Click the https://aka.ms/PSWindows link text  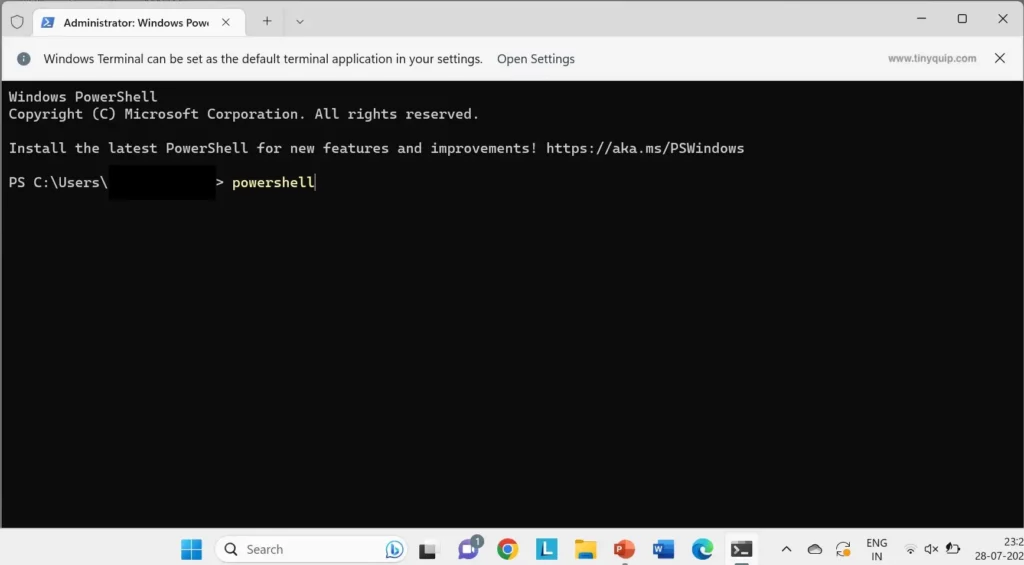645,148
